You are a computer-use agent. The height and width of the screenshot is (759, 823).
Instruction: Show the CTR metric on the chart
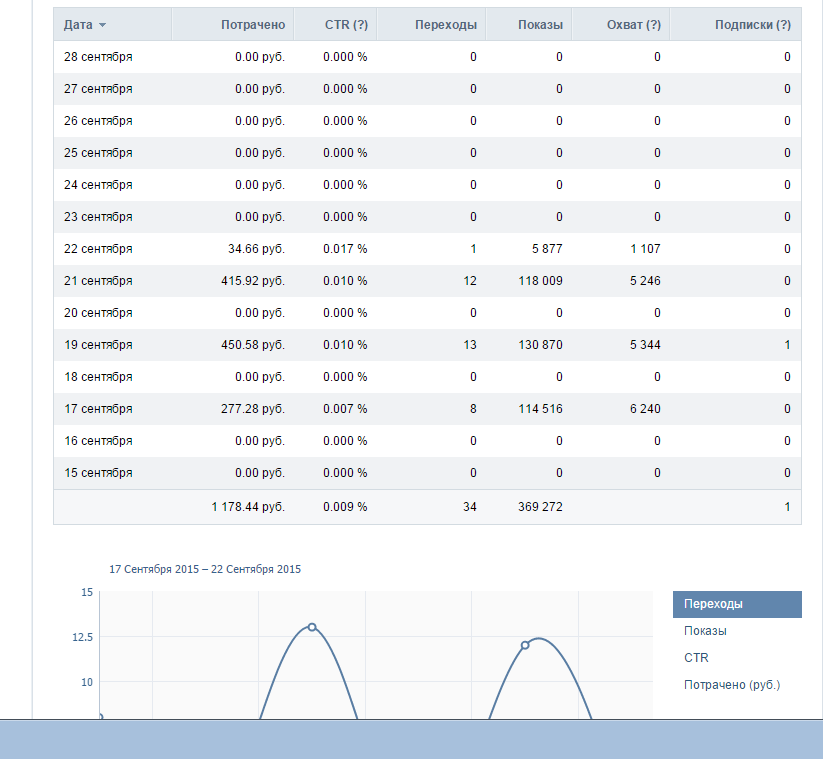click(x=696, y=658)
